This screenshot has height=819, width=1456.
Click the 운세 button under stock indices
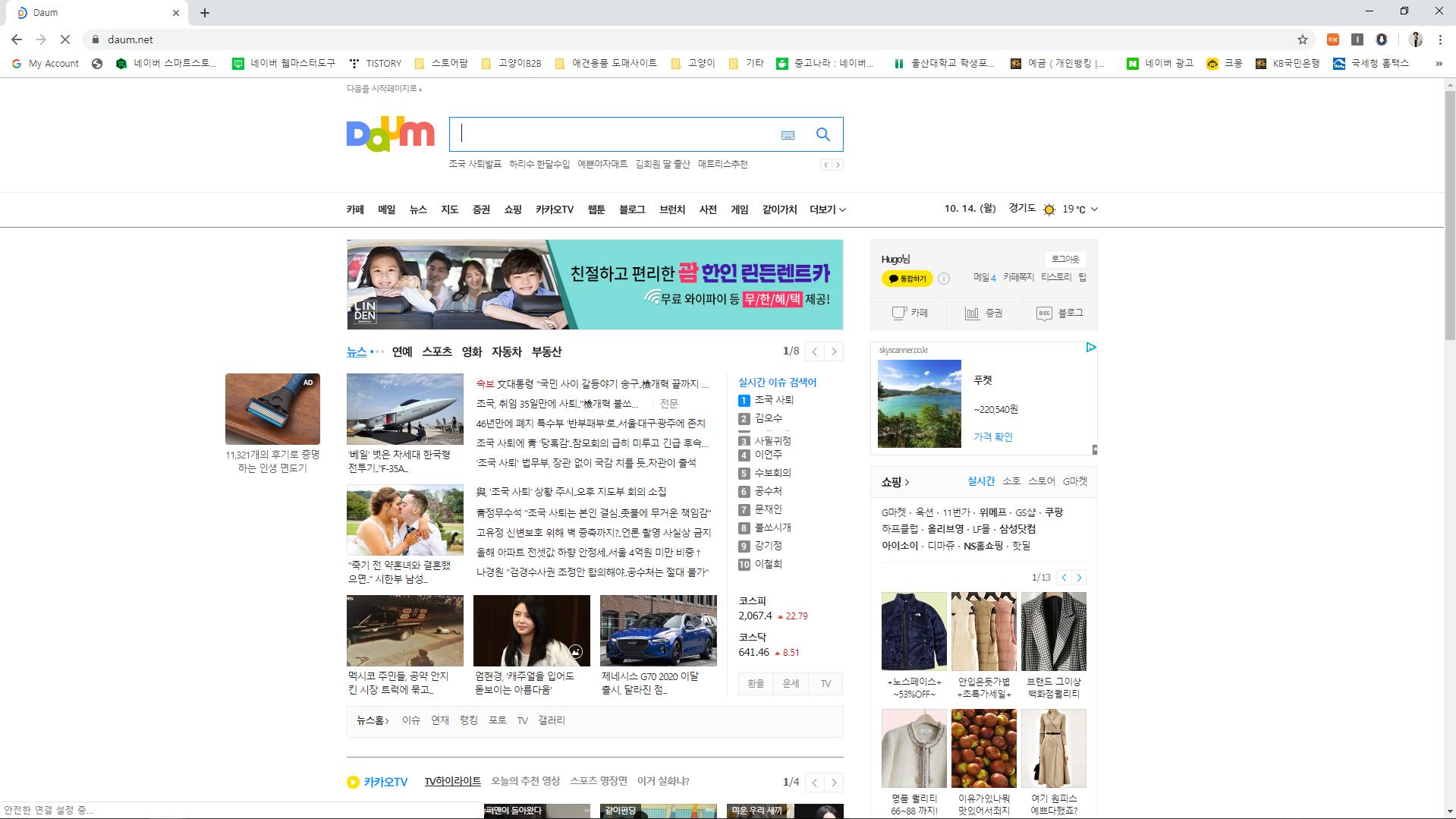click(x=791, y=684)
